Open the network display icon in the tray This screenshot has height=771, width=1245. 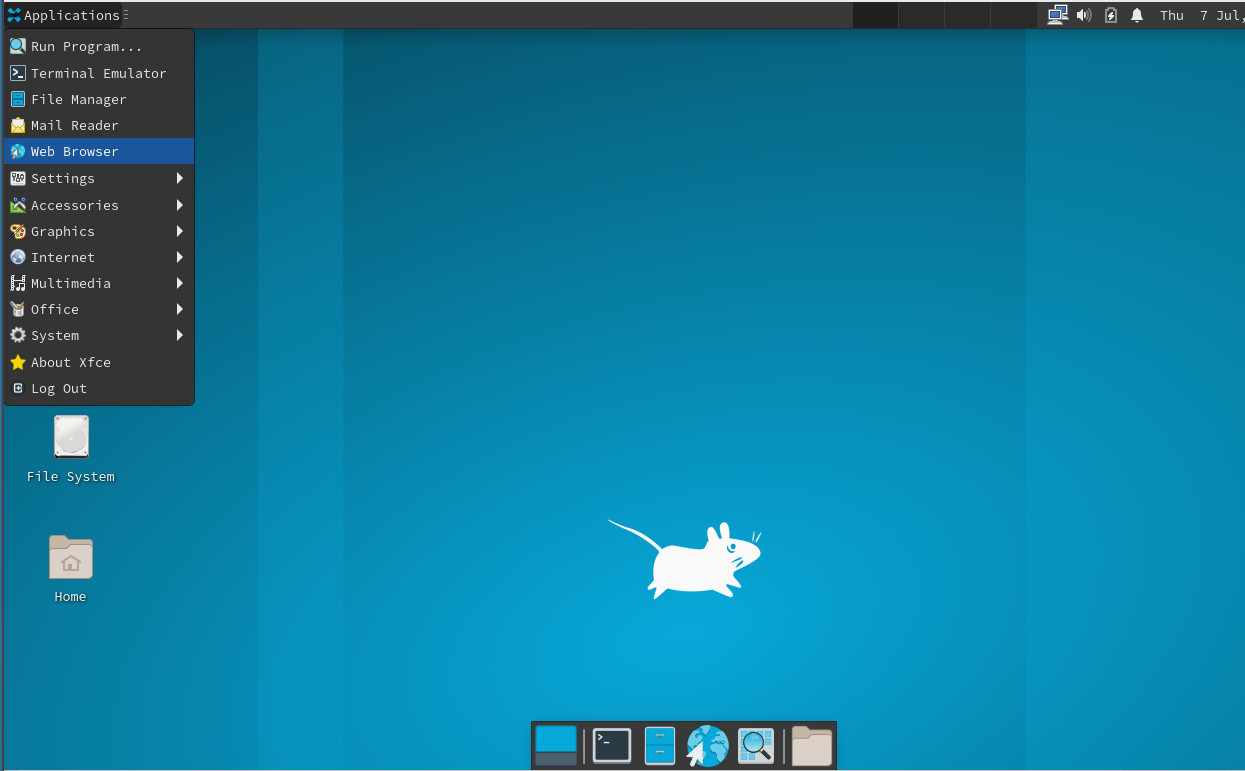pos(1057,15)
